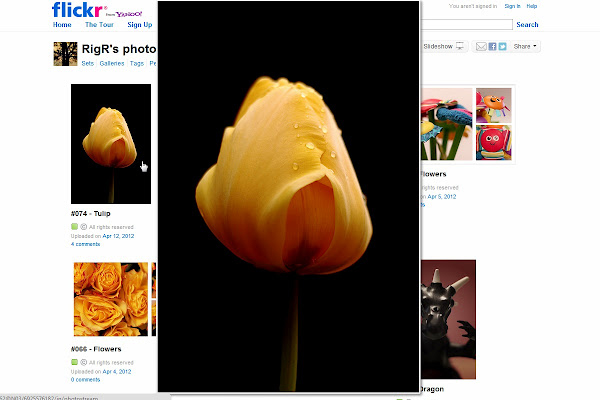
Task: Share via the email envelope icon
Action: click(480, 47)
